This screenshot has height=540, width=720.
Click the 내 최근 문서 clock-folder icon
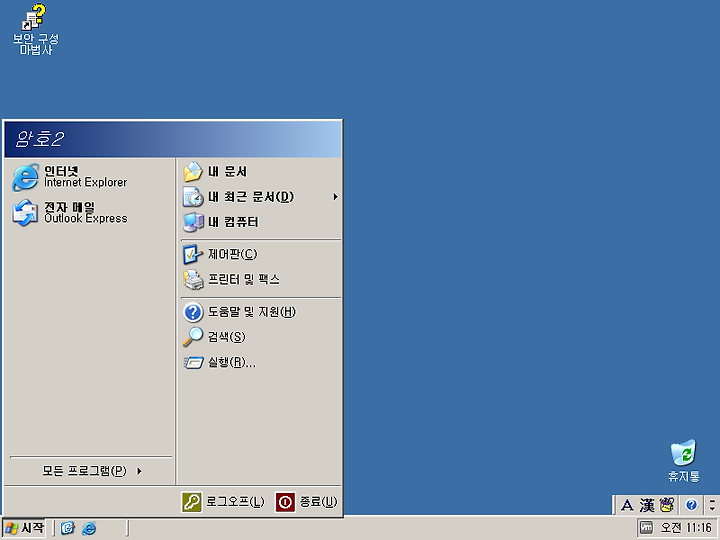[x=193, y=197]
